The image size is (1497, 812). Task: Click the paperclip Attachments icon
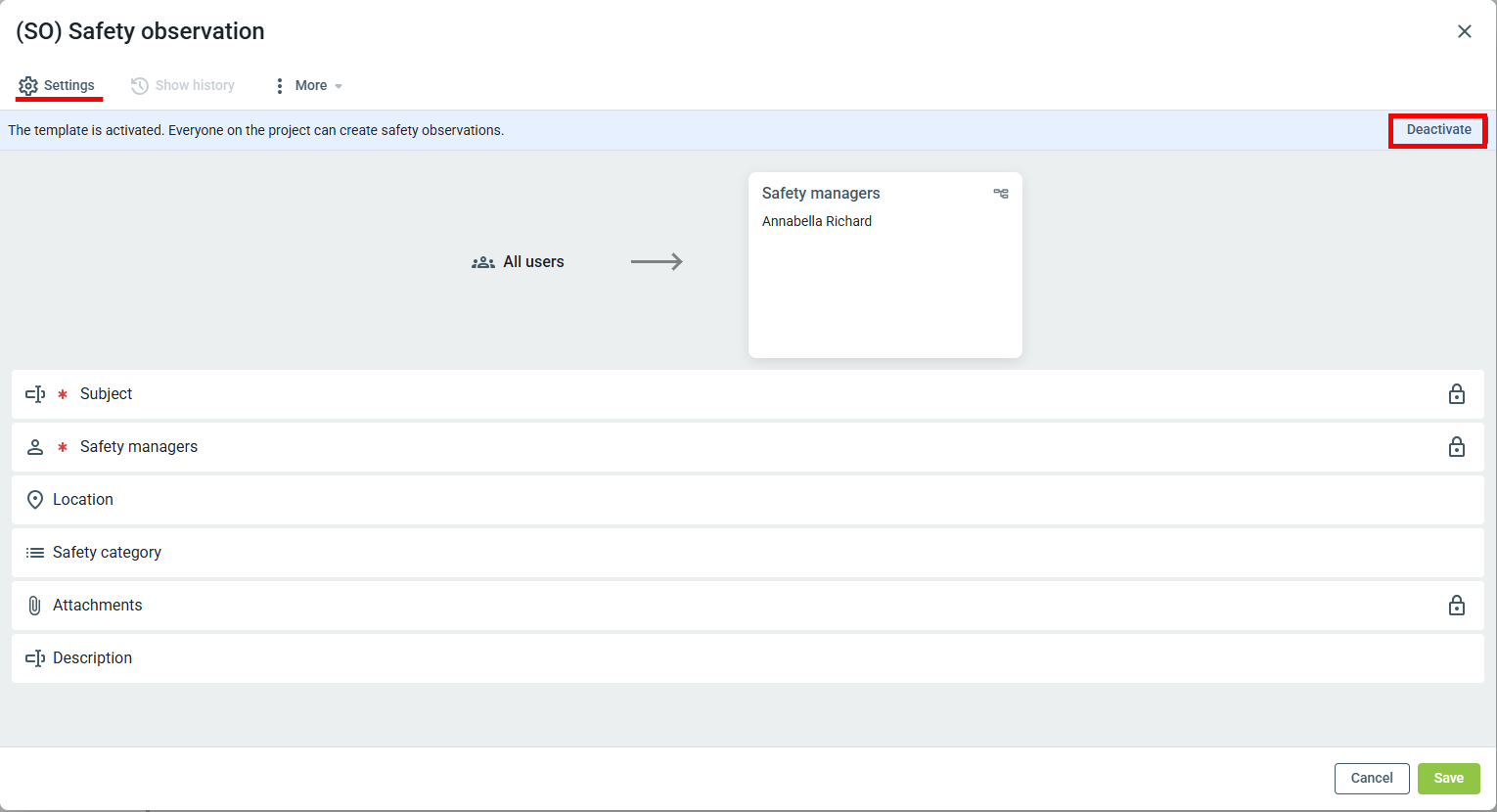(x=35, y=606)
